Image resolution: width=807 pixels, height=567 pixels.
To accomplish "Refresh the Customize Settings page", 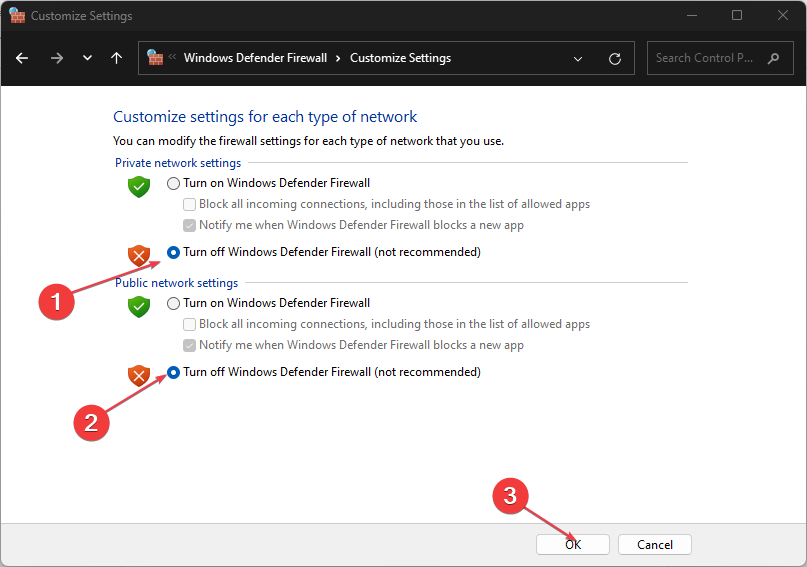I will tap(615, 59).
